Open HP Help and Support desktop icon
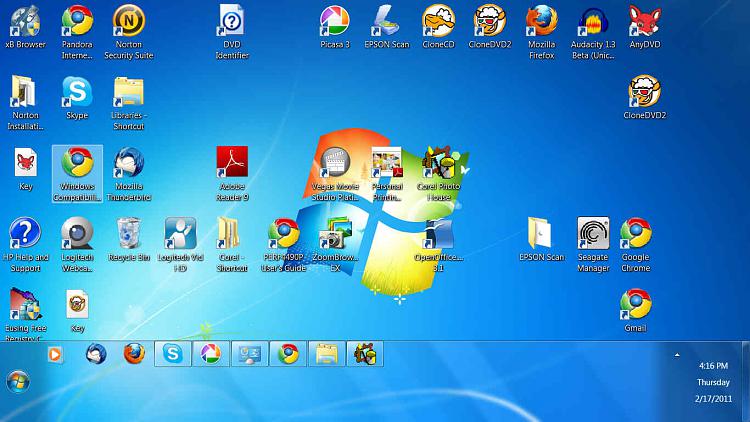 click(x=25, y=233)
